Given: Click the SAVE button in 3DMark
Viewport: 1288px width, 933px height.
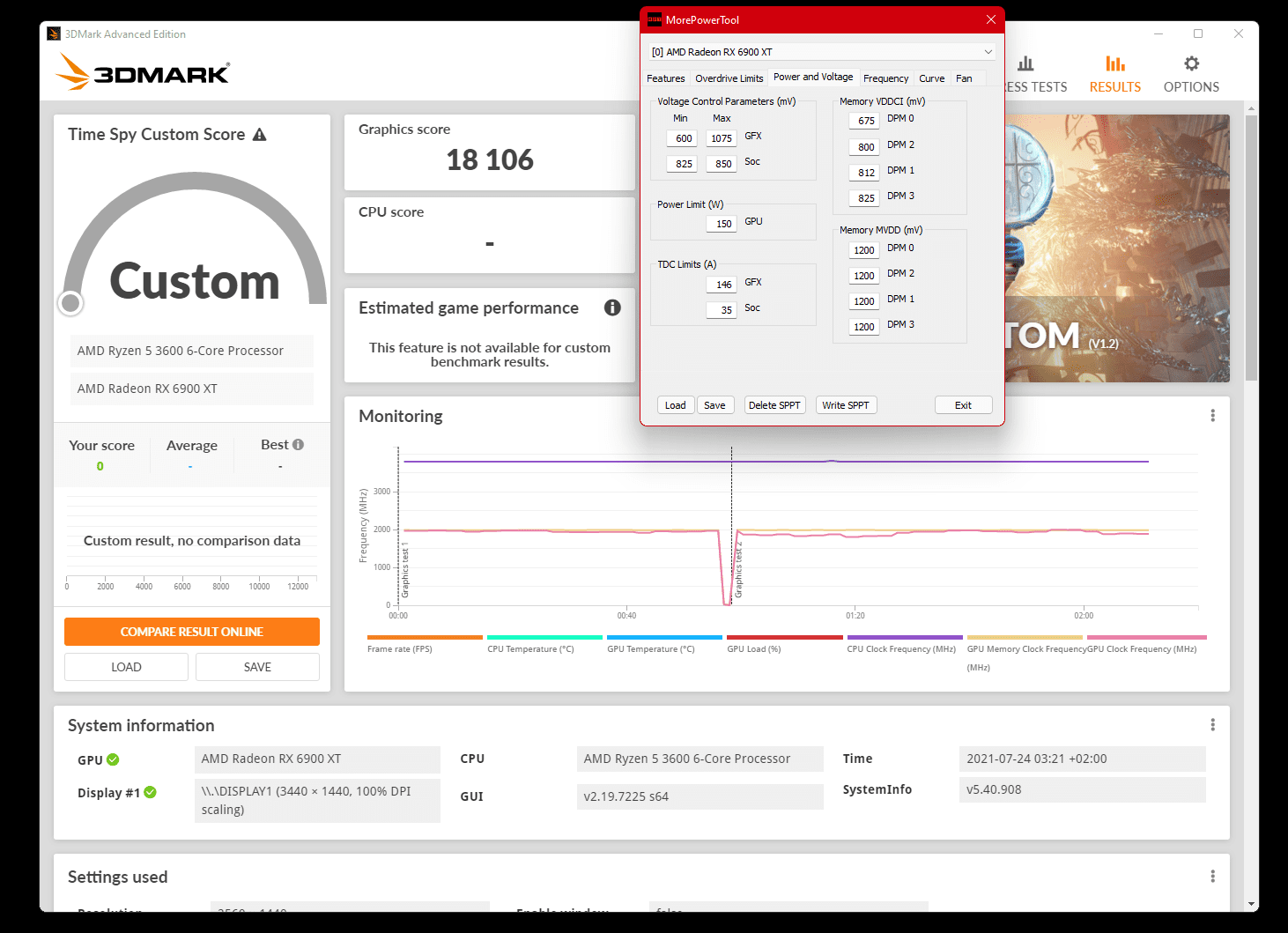Looking at the screenshot, I should click(257, 667).
